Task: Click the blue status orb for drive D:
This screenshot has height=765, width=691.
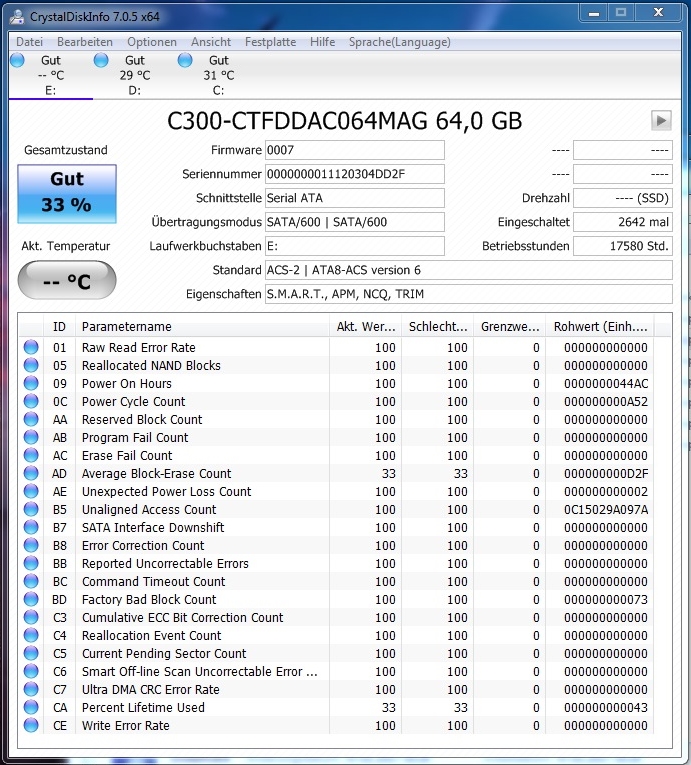Action: coord(101,60)
